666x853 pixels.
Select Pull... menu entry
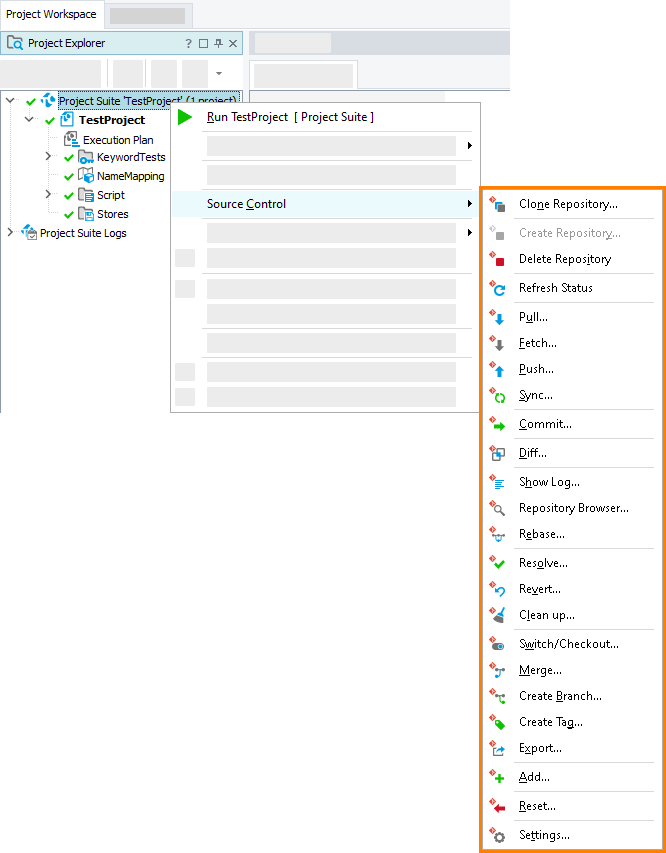(x=571, y=317)
